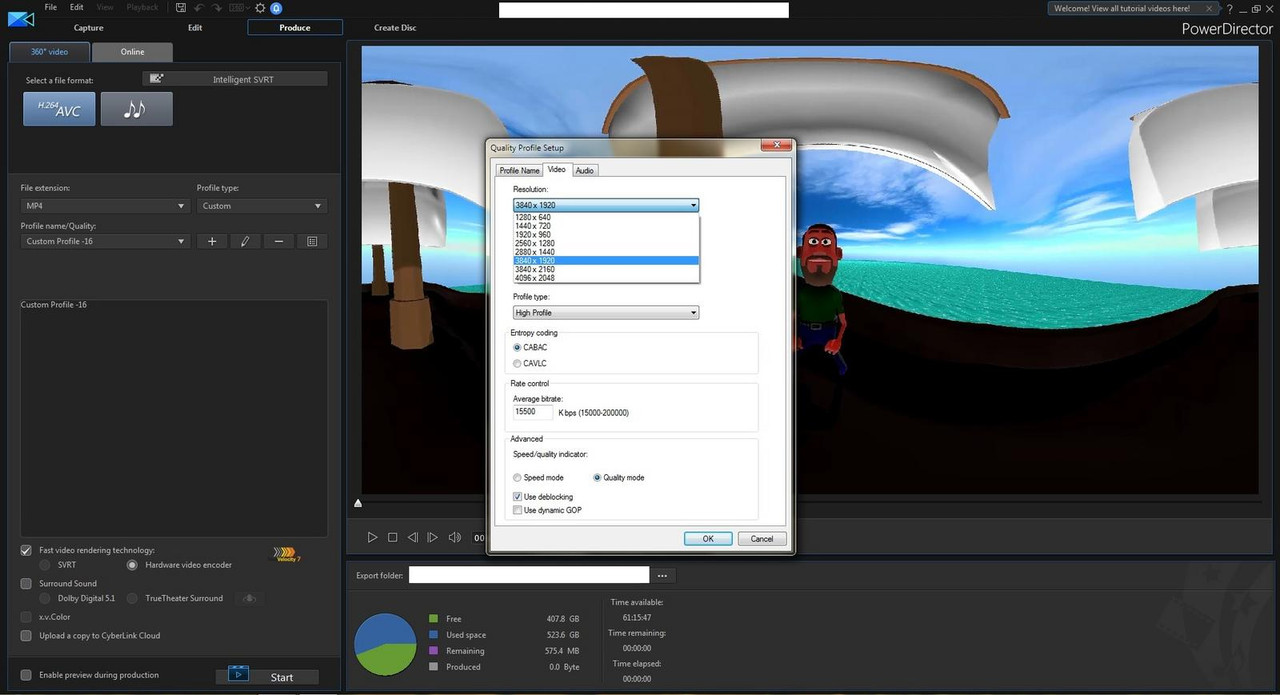Screen dimensions: 1280x695
Task: Enable Surround Sound checkbox
Action: [26, 583]
